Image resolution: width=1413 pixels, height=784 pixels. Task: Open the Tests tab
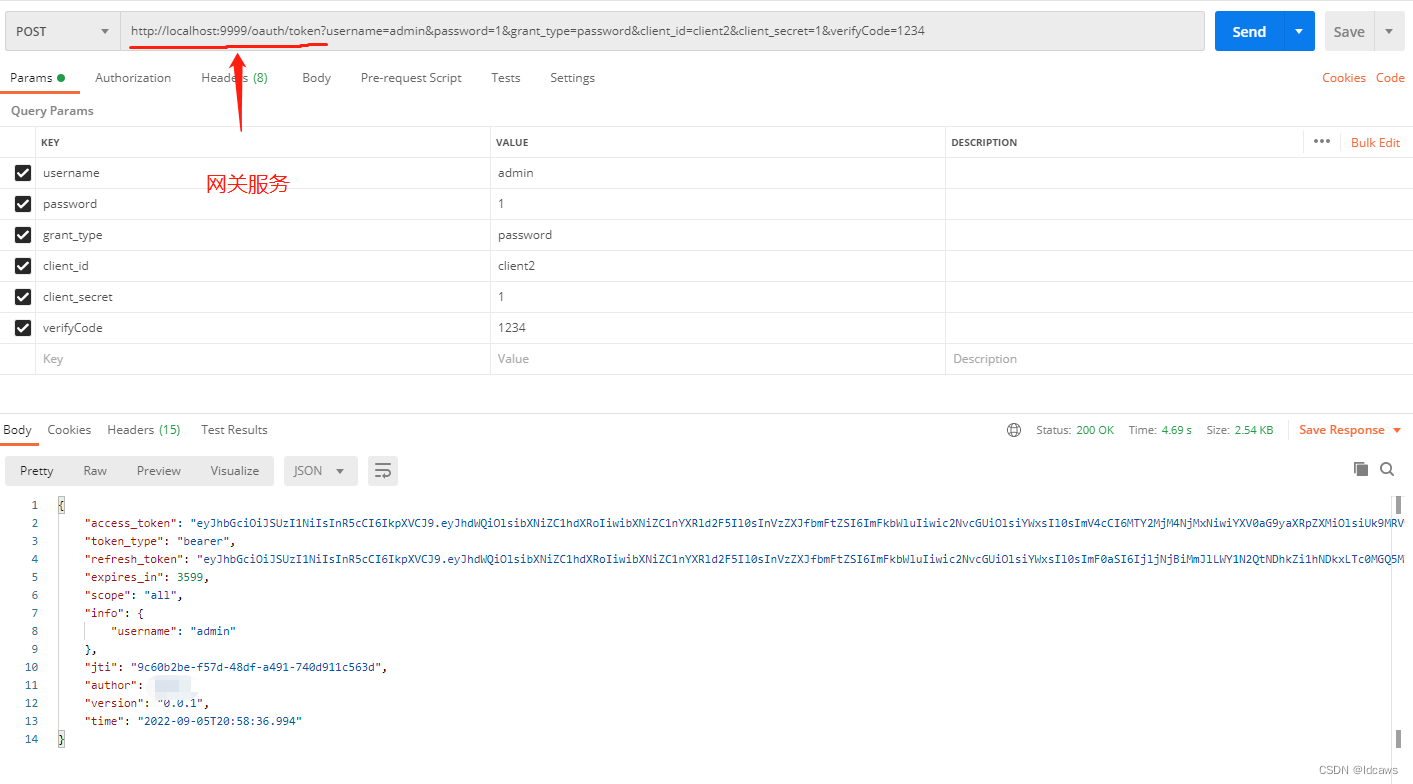506,78
